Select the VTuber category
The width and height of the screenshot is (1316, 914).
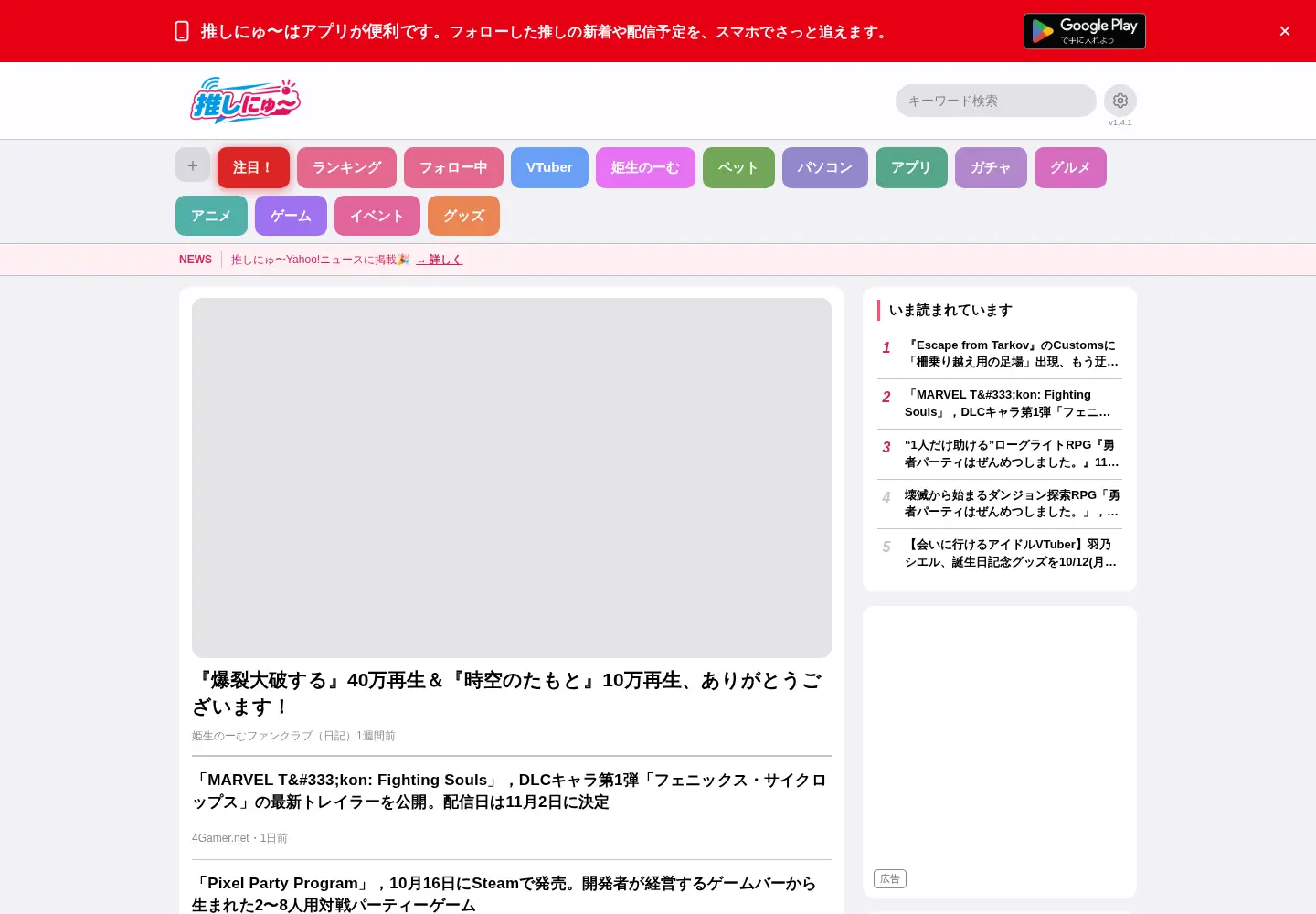tap(549, 167)
